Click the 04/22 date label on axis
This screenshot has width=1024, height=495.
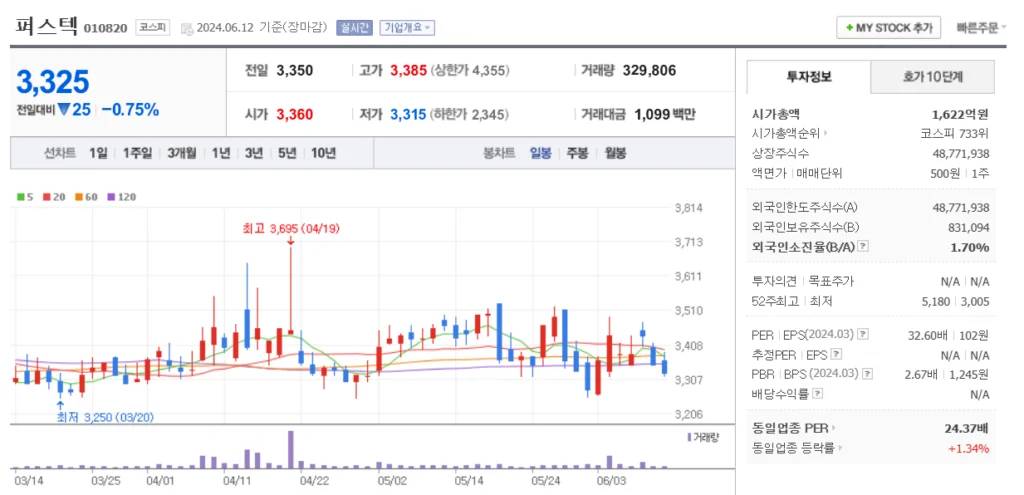point(313,481)
